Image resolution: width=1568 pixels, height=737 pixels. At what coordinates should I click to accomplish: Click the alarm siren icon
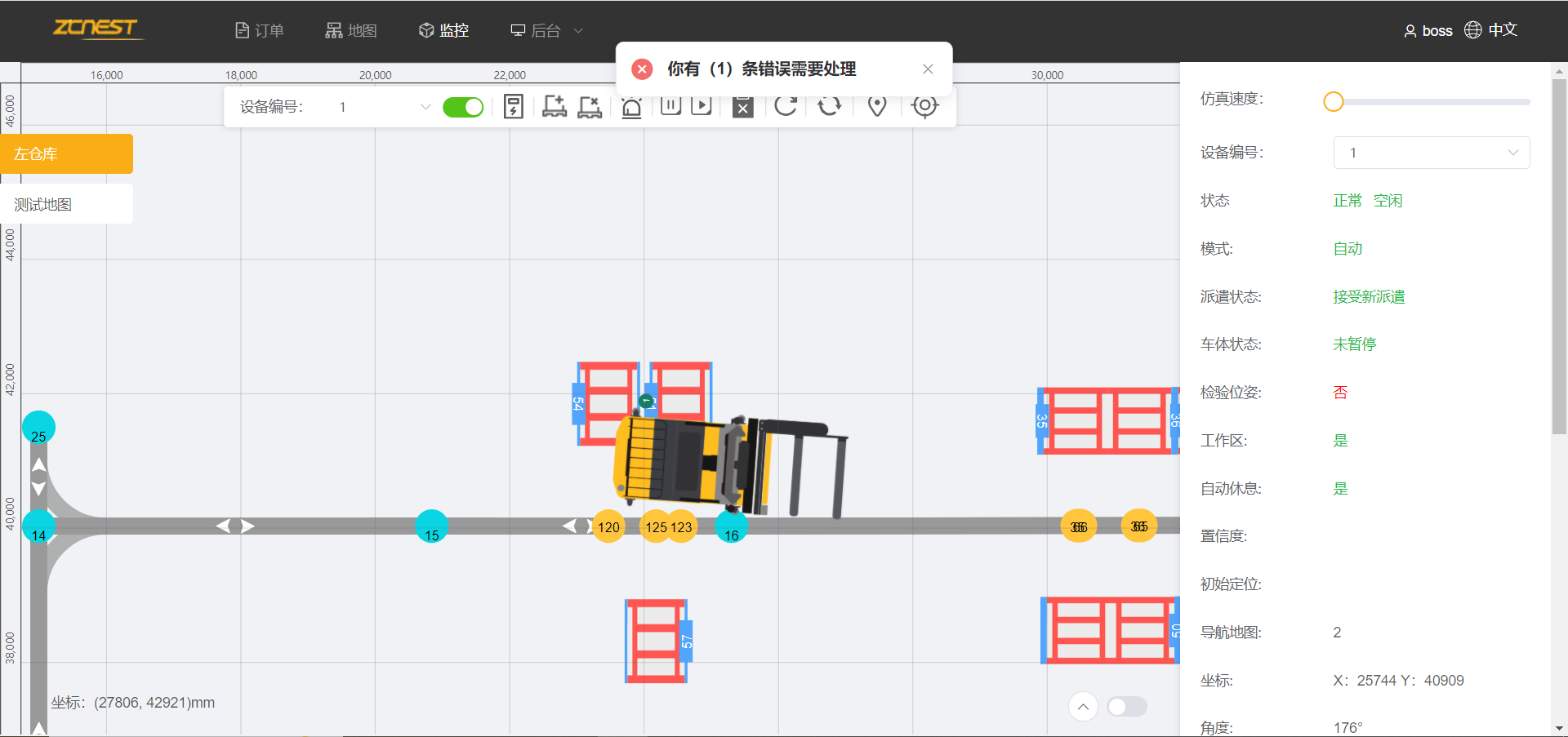(631, 108)
